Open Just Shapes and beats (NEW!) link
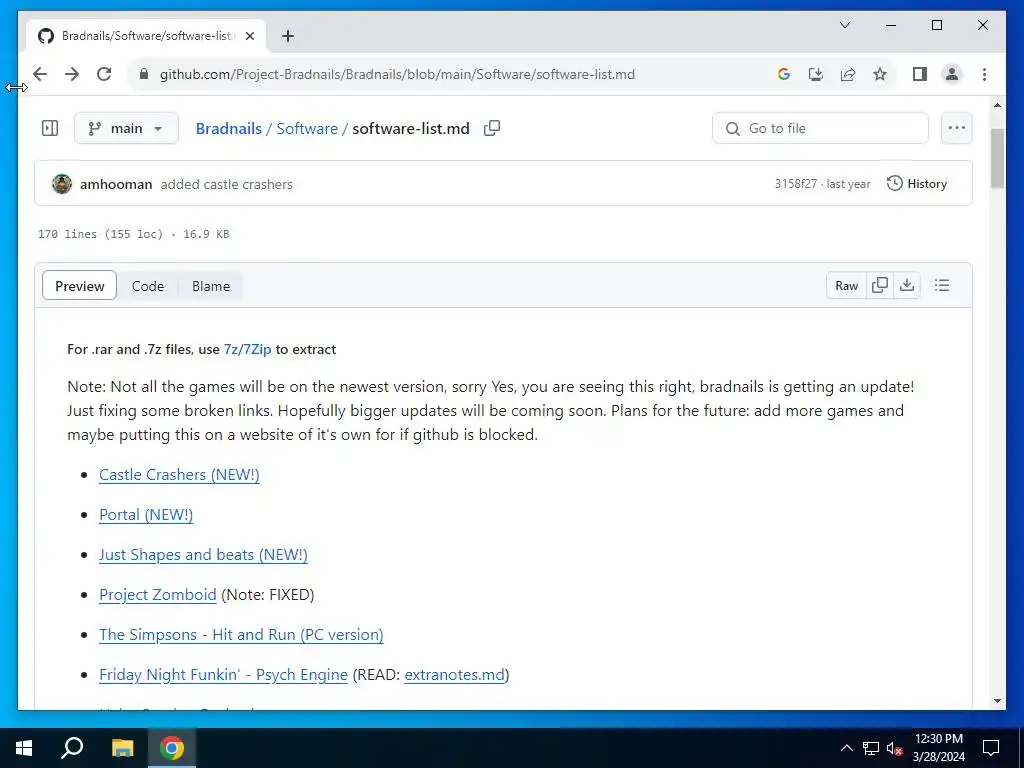Viewport: 1024px width, 768px height. 203,554
